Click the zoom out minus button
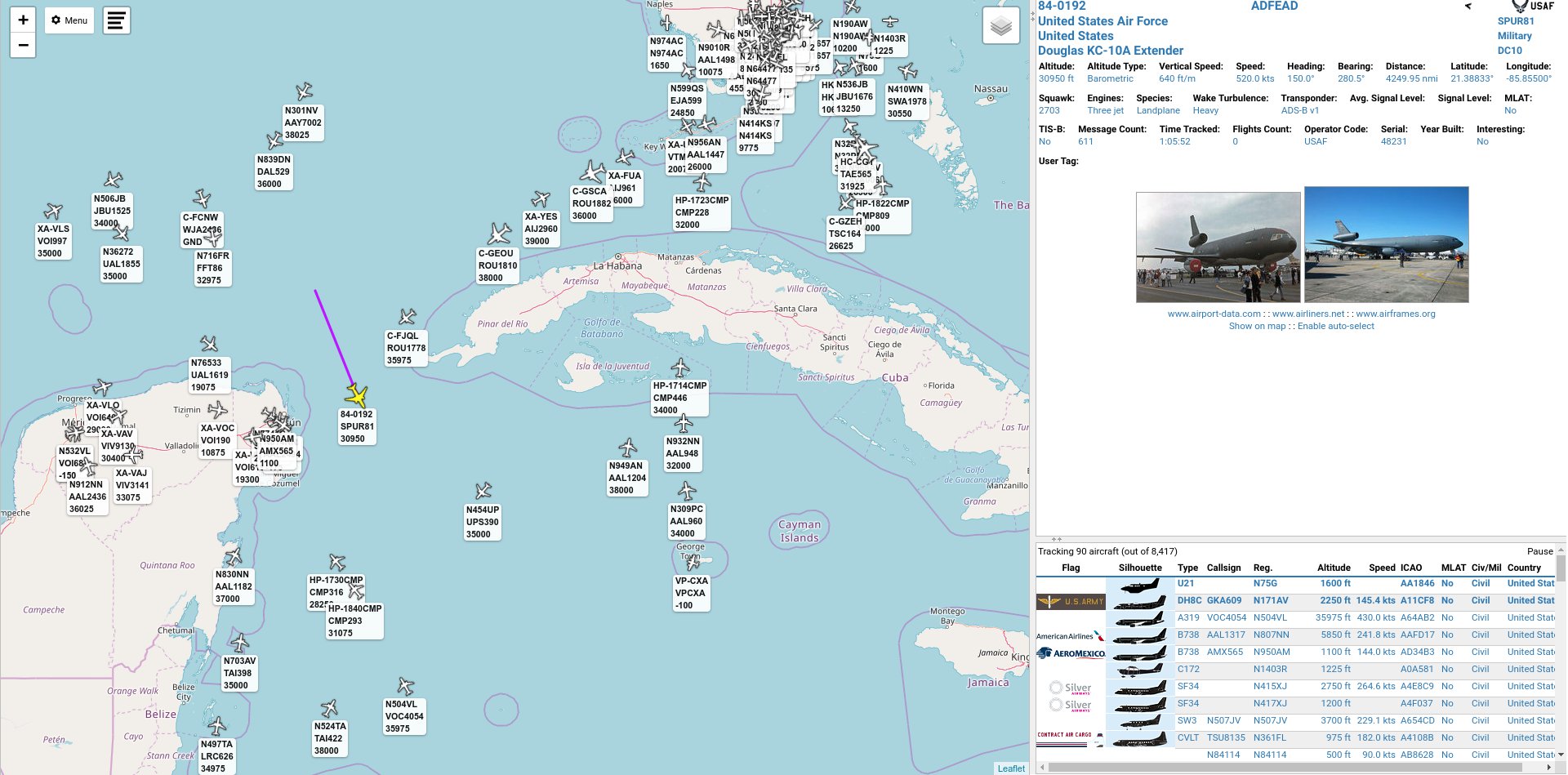Image resolution: width=1568 pixels, height=775 pixels. pos(23,45)
